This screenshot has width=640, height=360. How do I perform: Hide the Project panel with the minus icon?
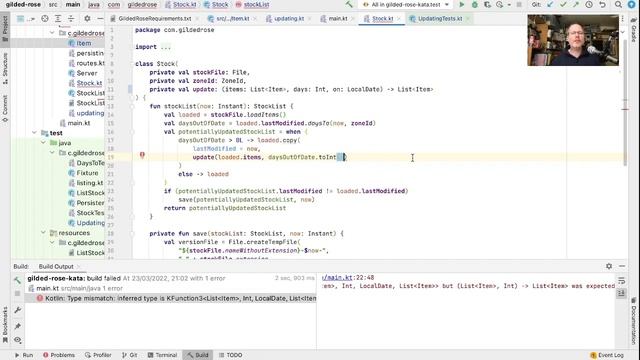coord(100,18)
